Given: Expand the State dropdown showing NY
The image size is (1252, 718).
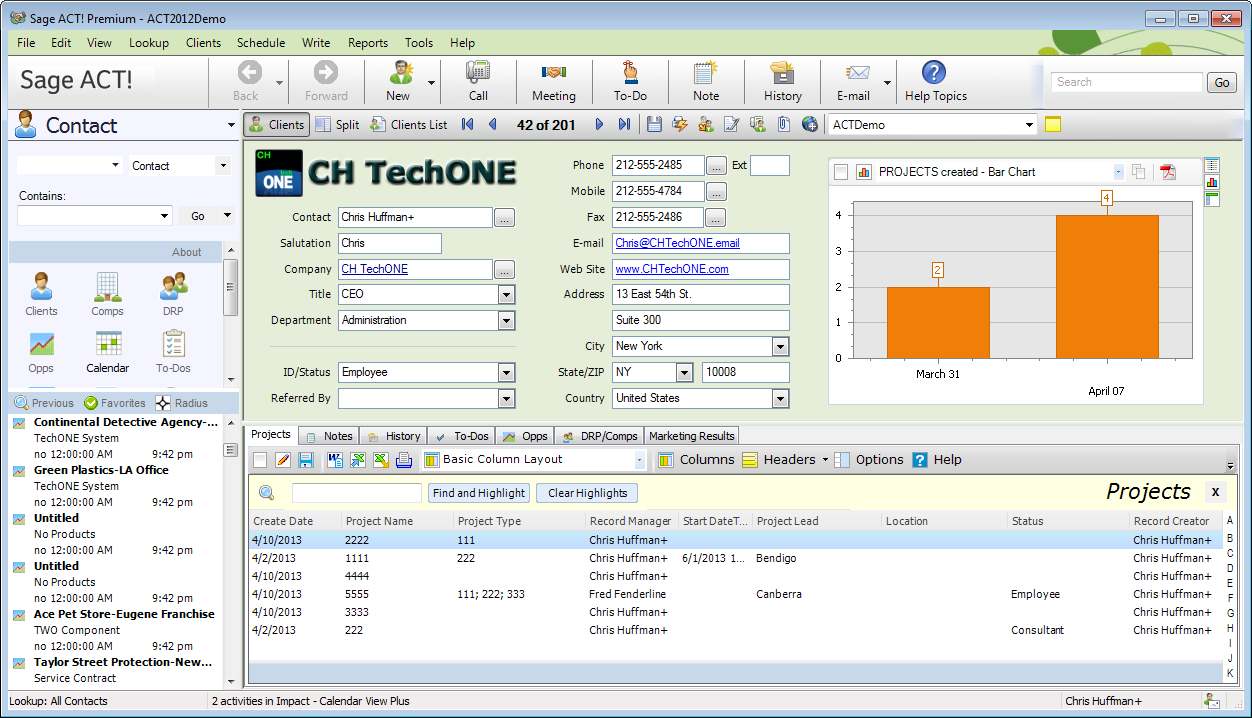Looking at the screenshot, I should pos(685,373).
